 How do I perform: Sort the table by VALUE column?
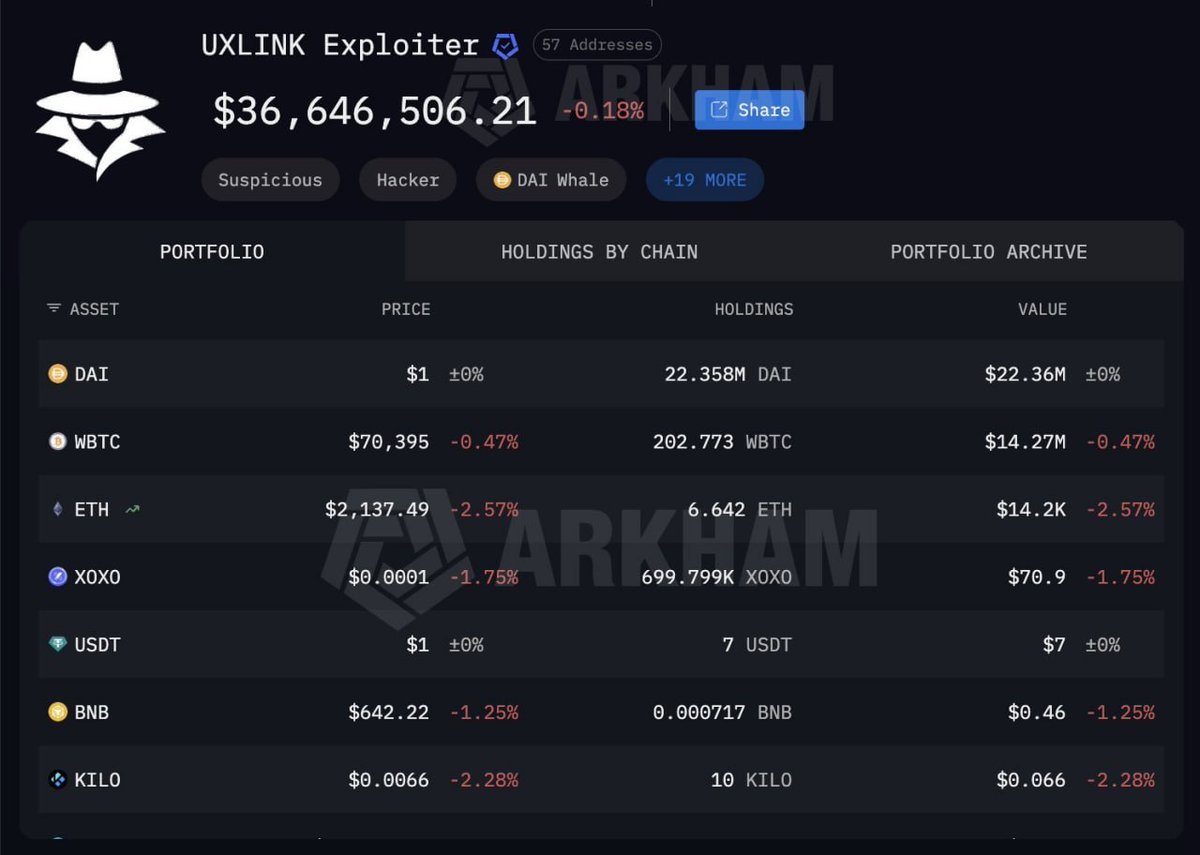1043,309
